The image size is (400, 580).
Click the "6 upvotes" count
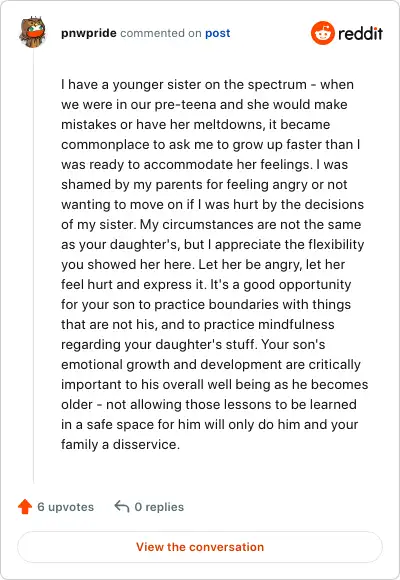pos(65,507)
